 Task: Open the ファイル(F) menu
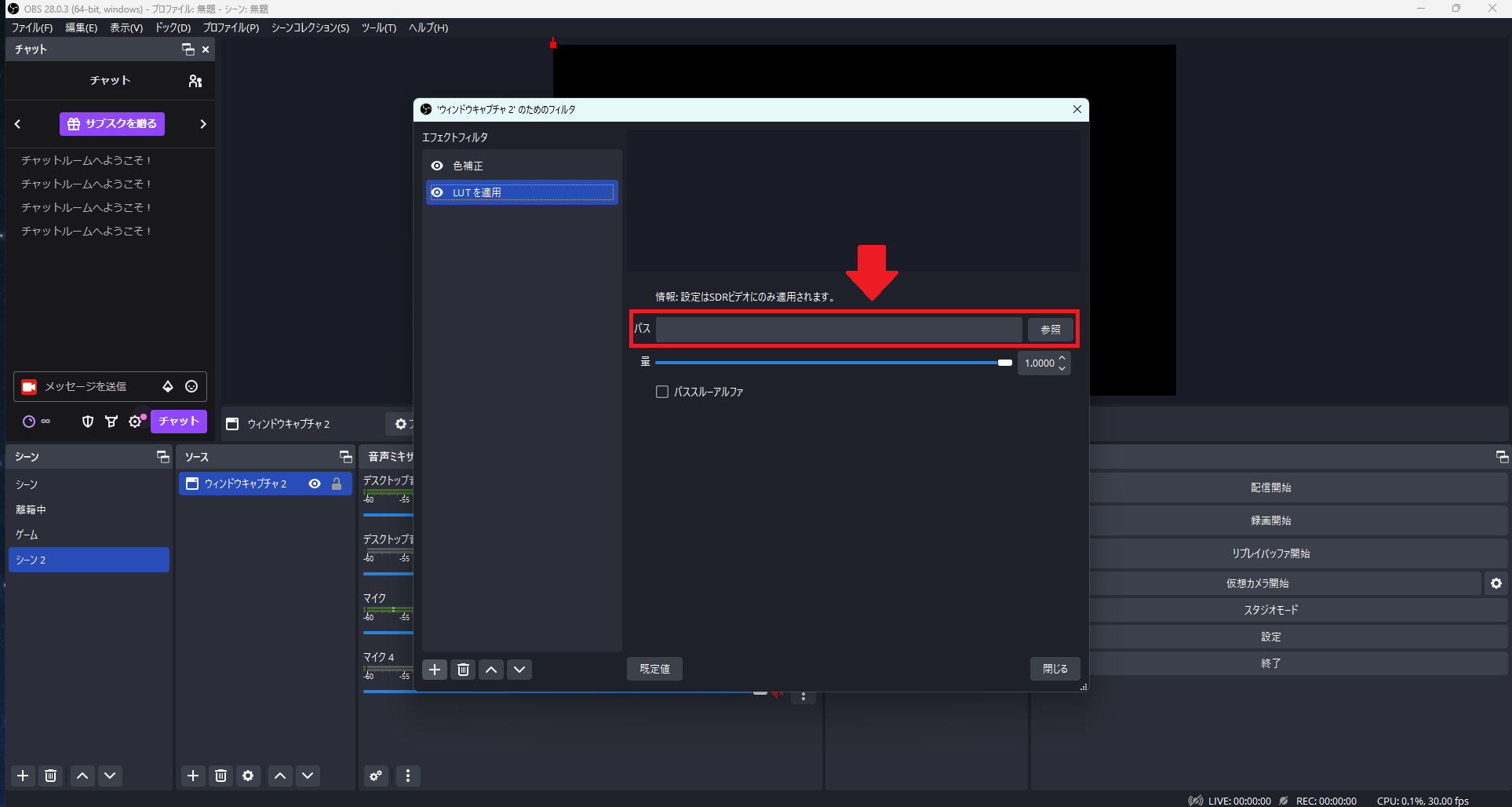point(32,27)
